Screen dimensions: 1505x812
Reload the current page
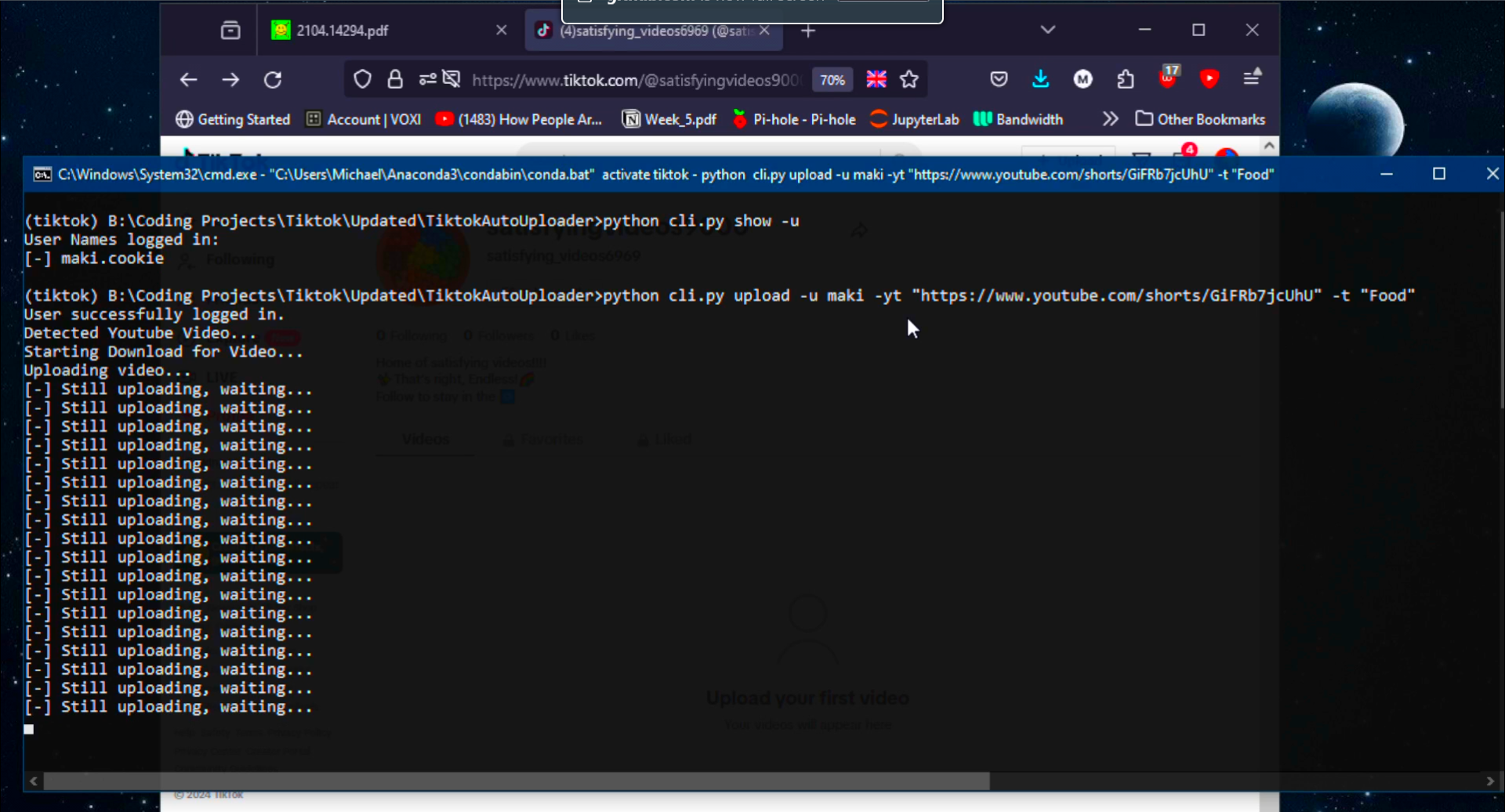coord(273,79)
